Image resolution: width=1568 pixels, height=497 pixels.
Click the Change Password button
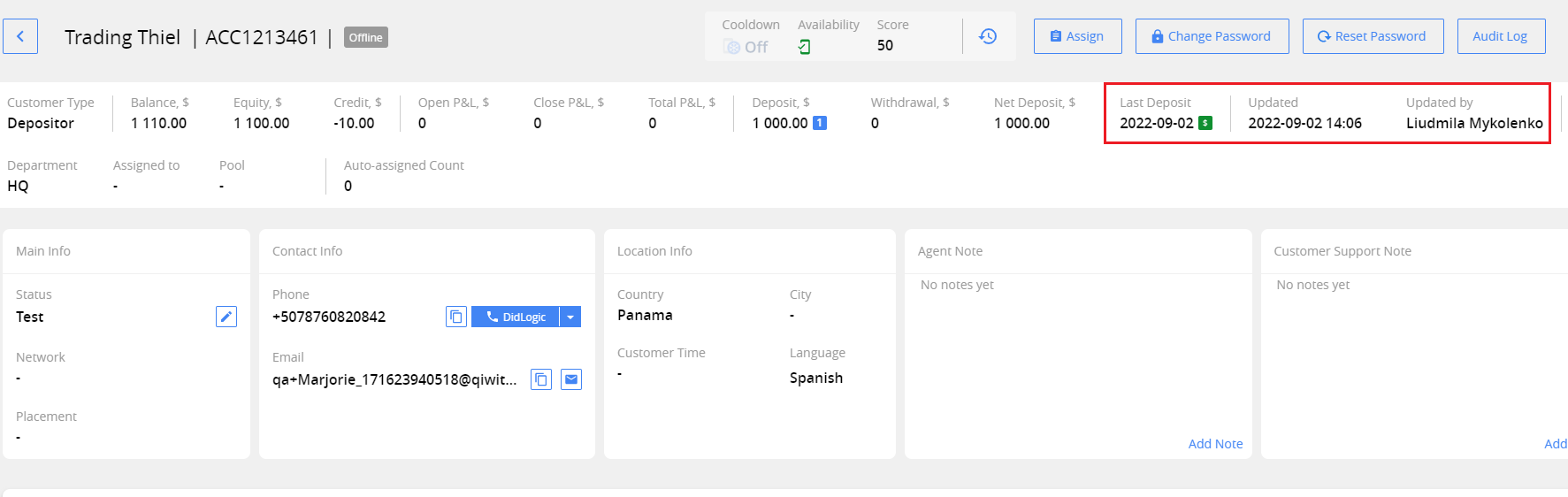pos(1212,36)
